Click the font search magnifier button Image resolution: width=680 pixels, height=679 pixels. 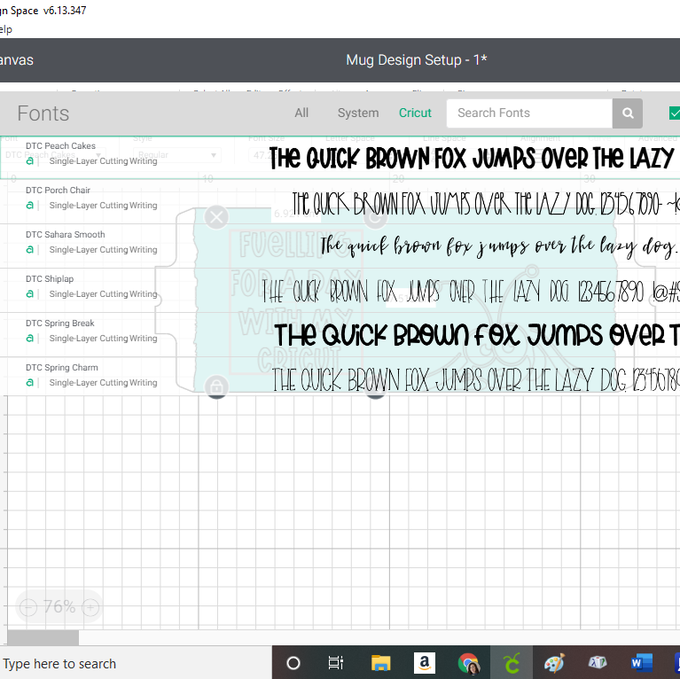627,113
